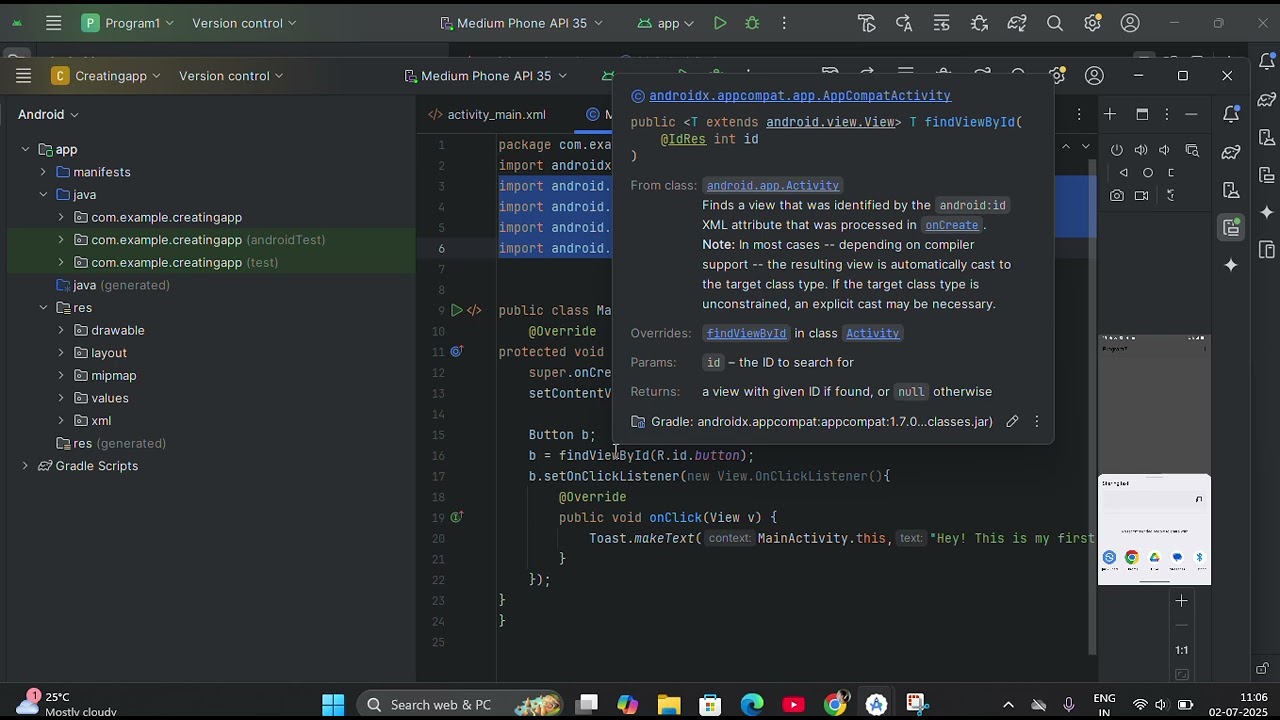The image size is (1280, 720).
Task: Expand the drawable folder
Action: click(61, 330)
